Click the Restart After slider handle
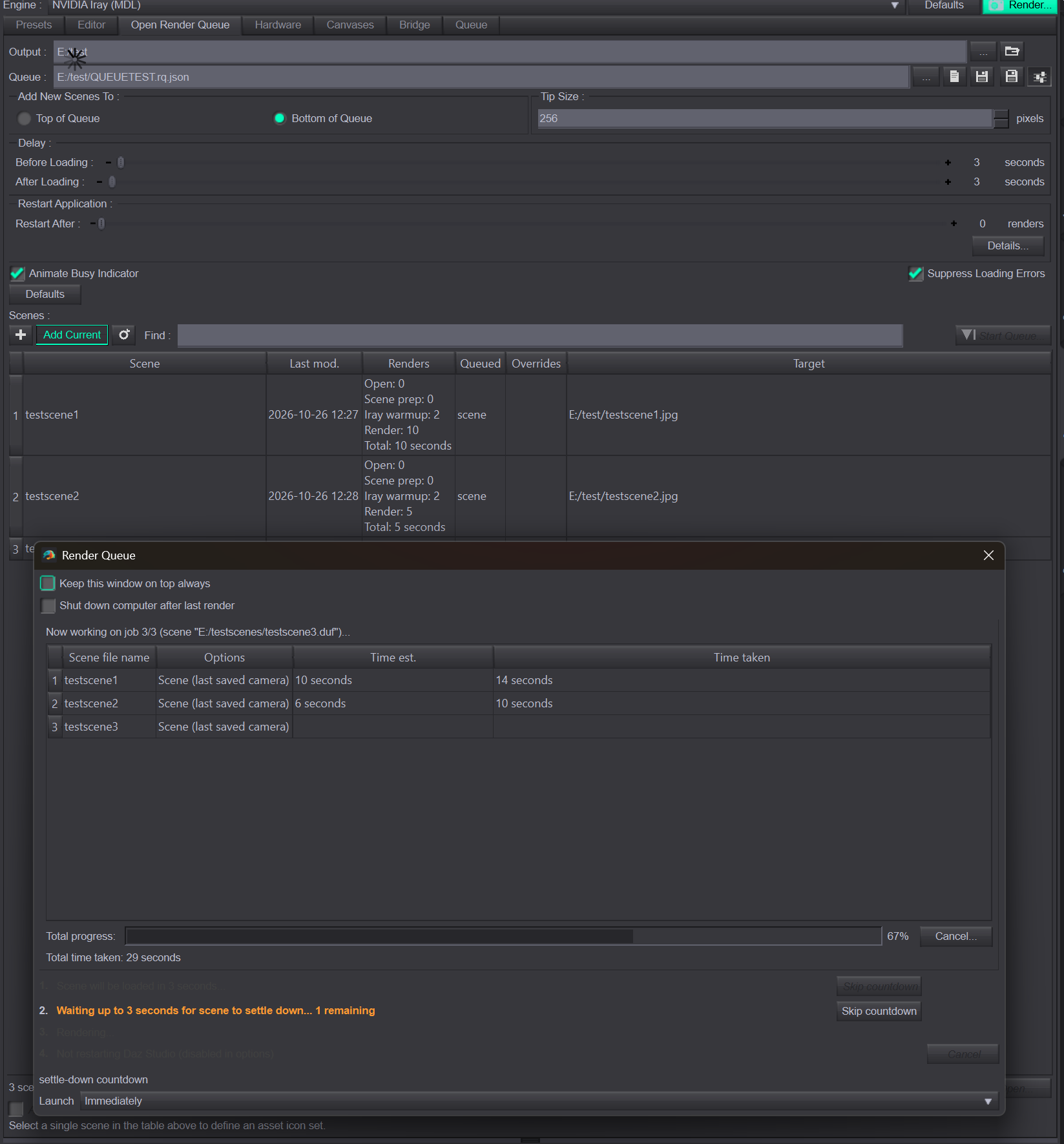The height and width of the screenshot is (1144, 1064). pos(101,224)
